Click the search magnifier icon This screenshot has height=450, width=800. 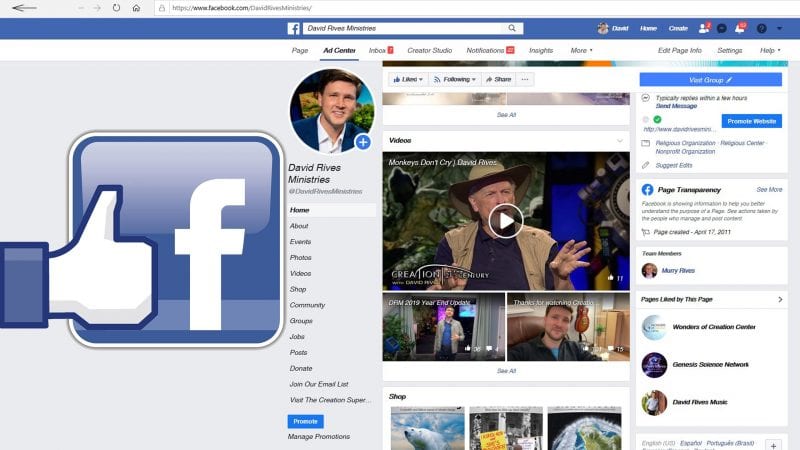pyautogui.click(x=512, y=28)
